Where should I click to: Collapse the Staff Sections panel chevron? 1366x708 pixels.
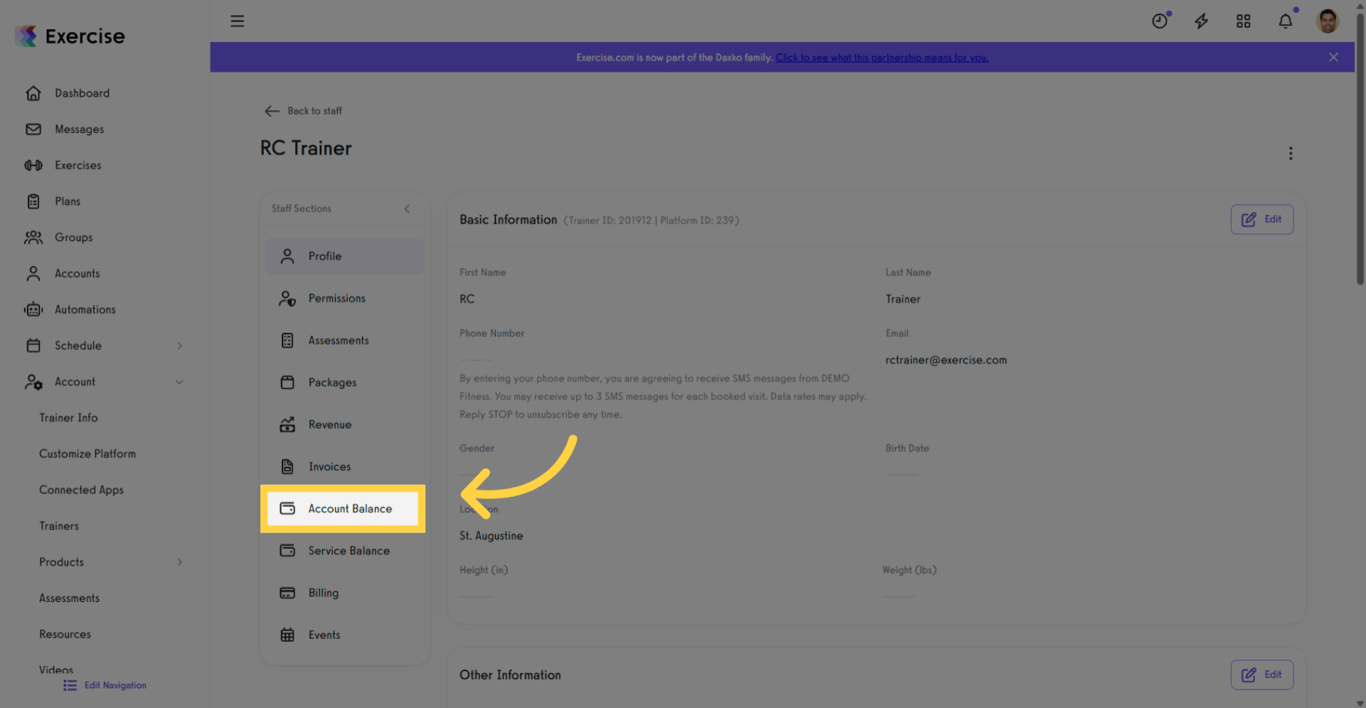click(406, 209)
